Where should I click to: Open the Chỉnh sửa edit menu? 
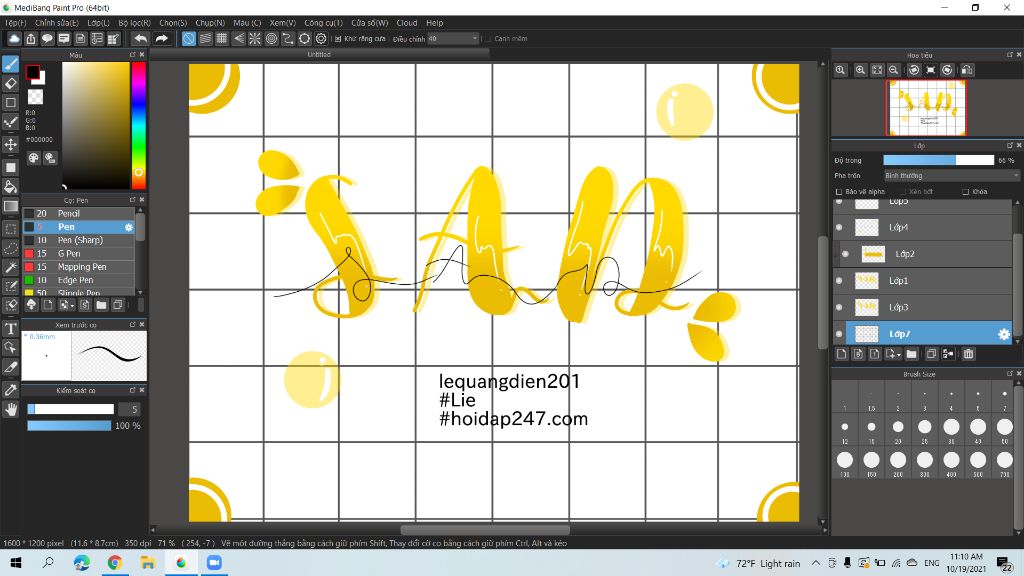(57, 23)
